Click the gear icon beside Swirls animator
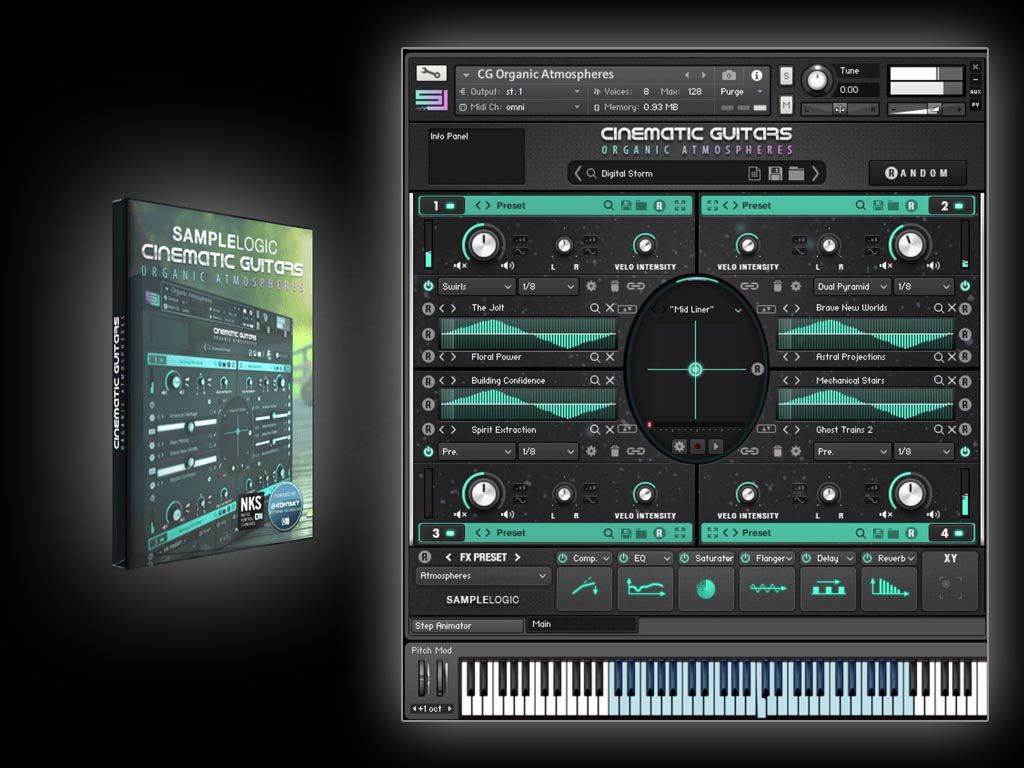 tap(591, 286)
